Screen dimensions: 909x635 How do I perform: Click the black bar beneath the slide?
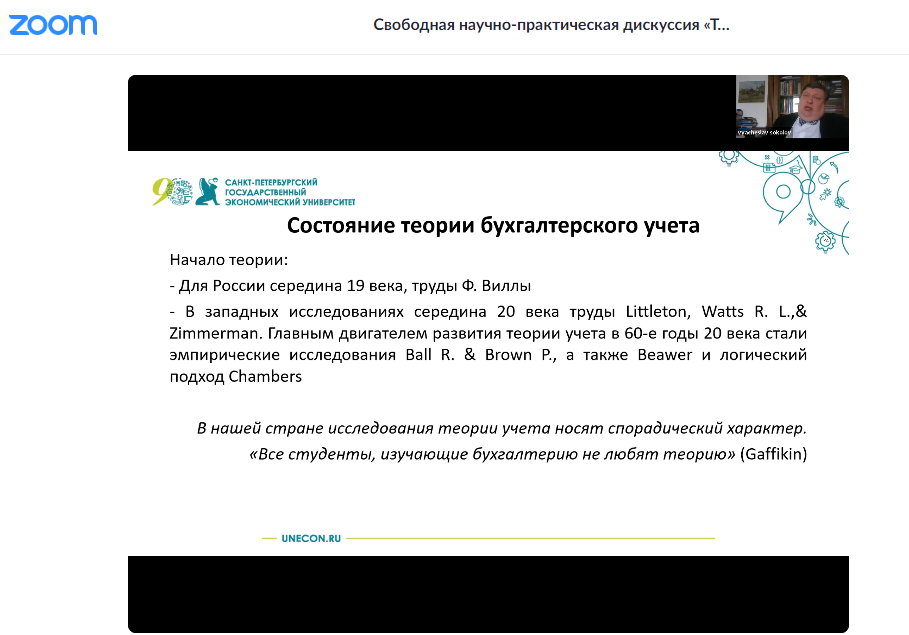(x=488, y=594)
